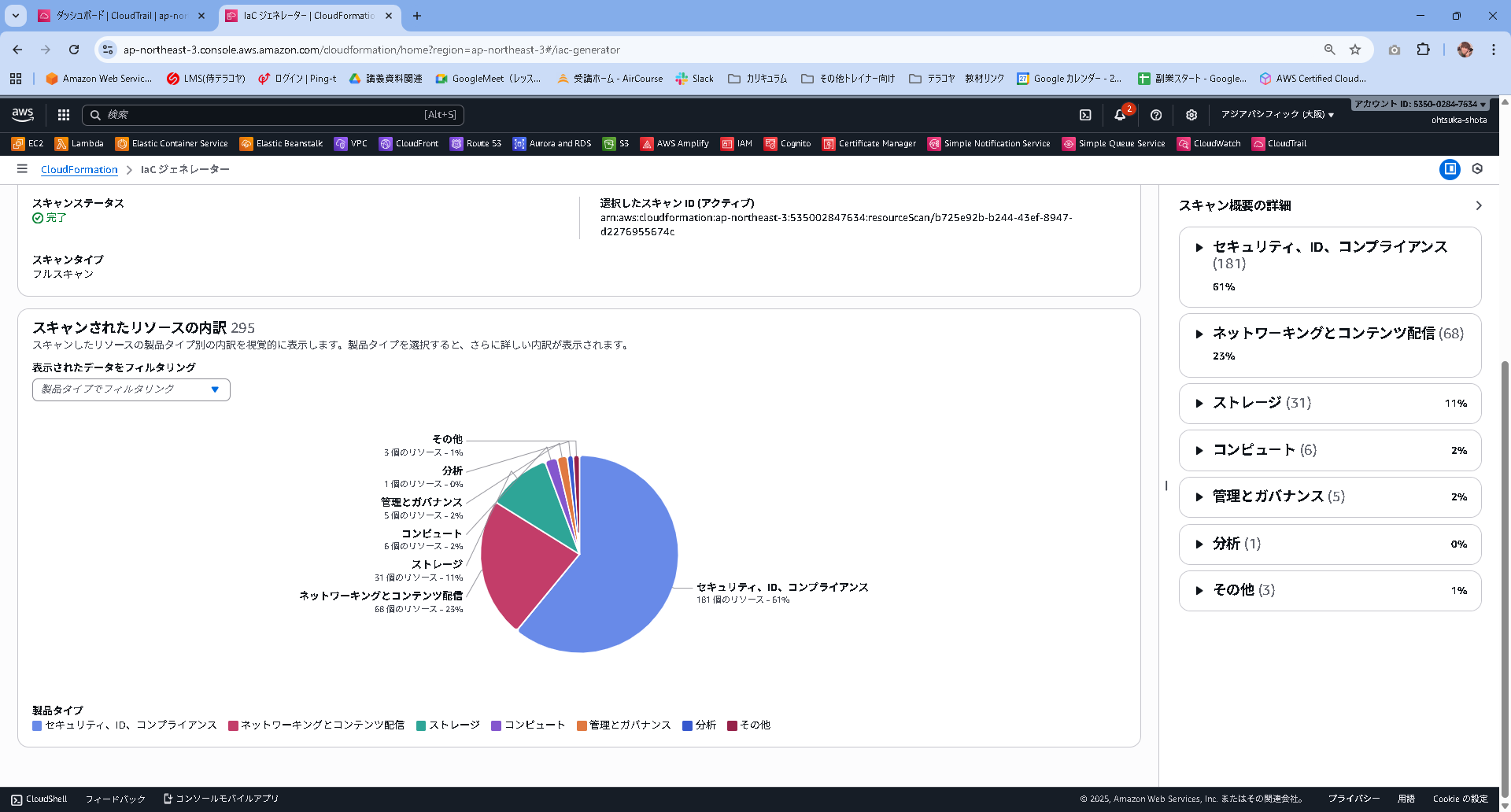The image size is (1511, 812).
Task: Open Simple Queue Service shortcut
Action: click(1114, 143)
